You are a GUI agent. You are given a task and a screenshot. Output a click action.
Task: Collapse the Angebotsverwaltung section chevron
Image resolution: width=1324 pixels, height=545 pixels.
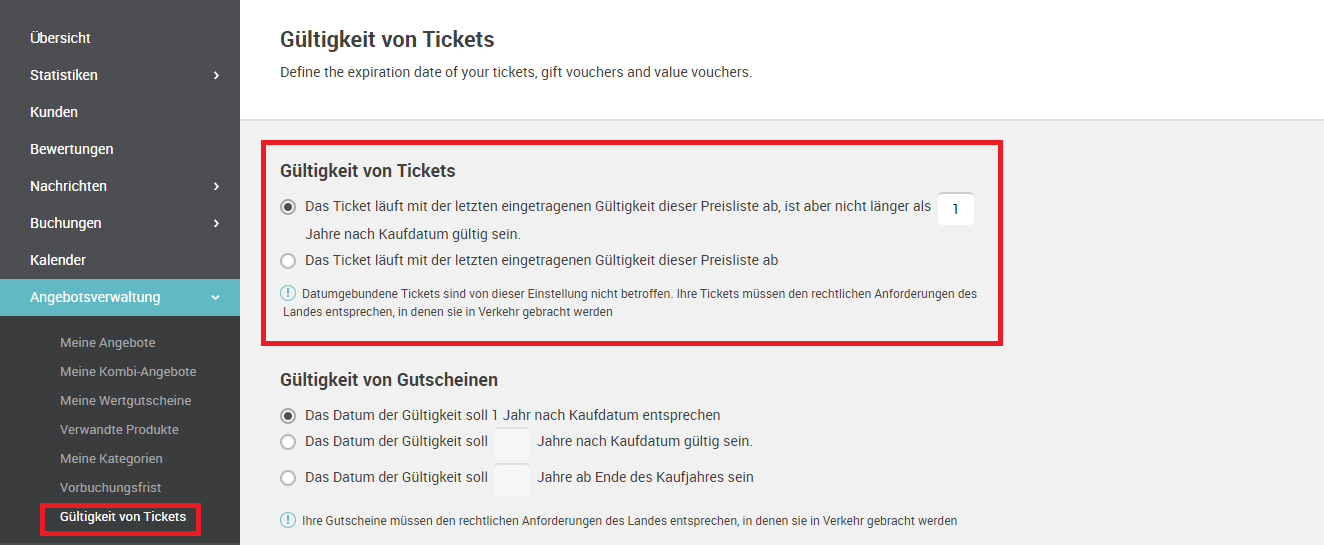click(216, 297)
